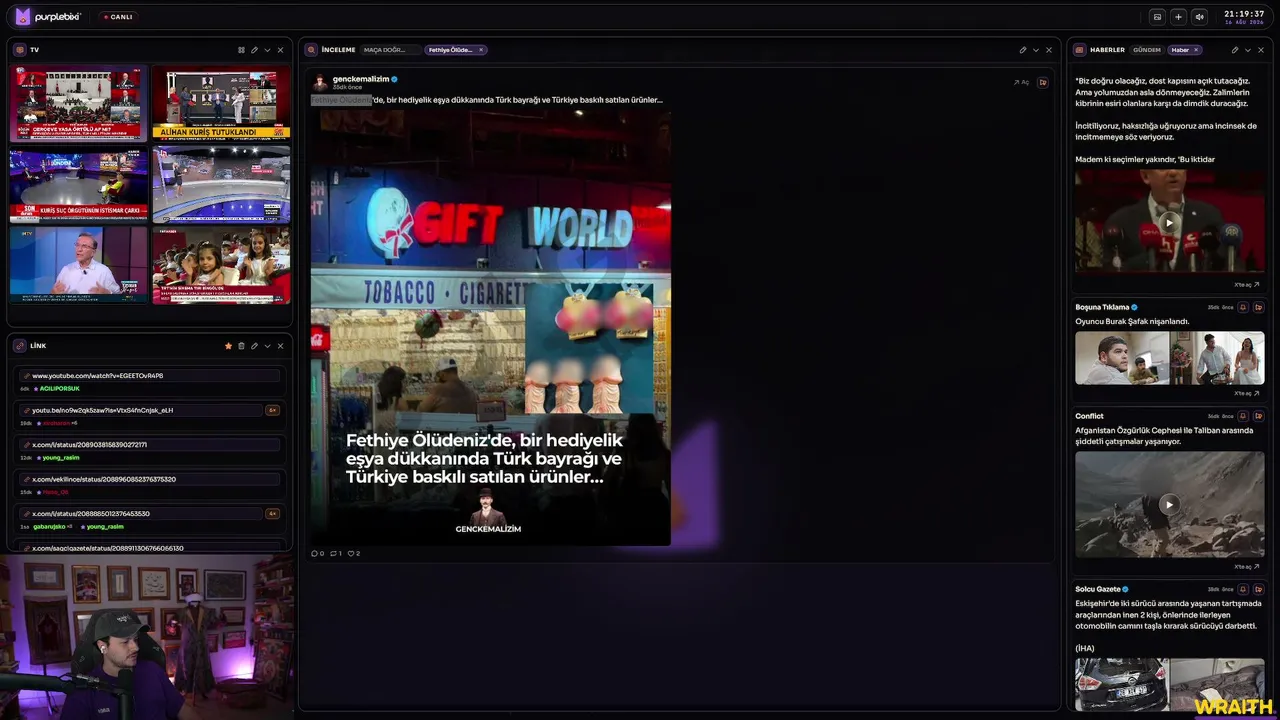Open the youtu.be/no9w2qk5zaw link
This screenshot has height=720, width=1280.
tap(140, 410)
